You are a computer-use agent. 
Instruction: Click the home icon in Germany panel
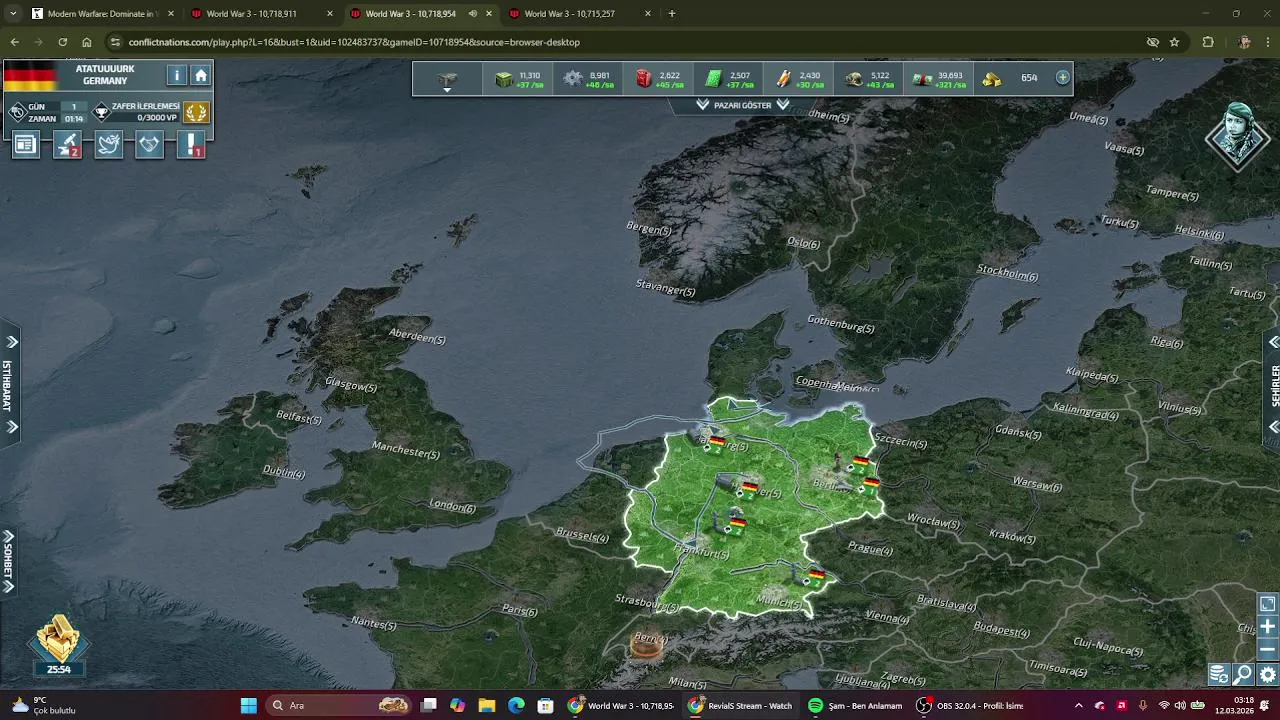tap(201, 75)
